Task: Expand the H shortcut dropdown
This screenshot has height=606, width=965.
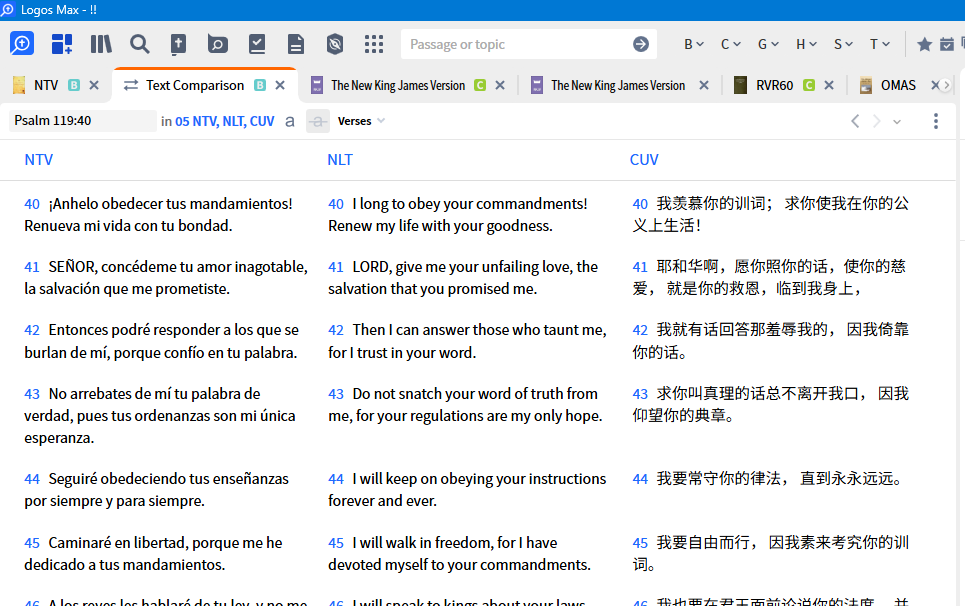Action: click(x=806, y=44)
